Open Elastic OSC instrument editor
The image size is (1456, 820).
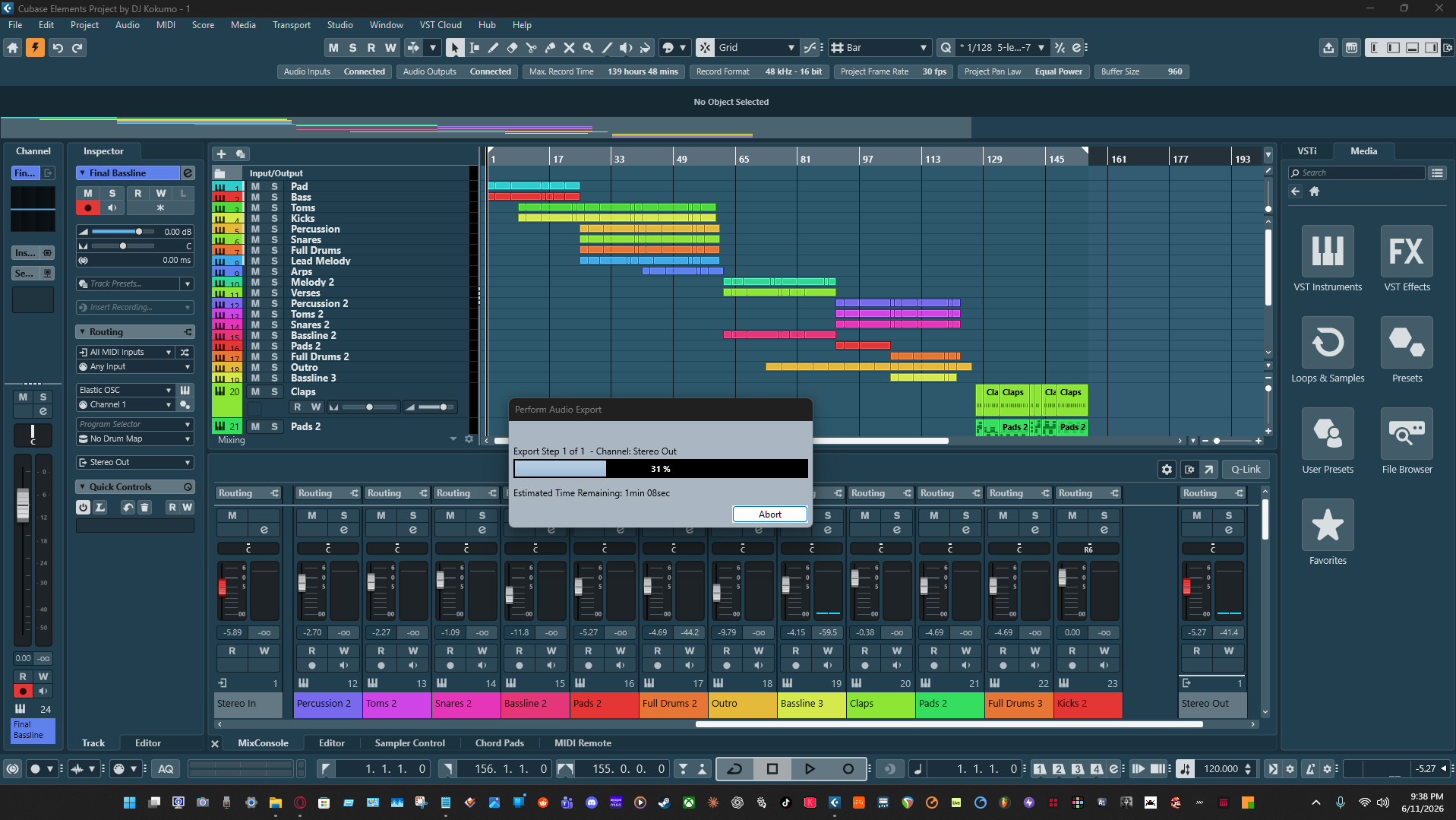(x=185, y=390)
